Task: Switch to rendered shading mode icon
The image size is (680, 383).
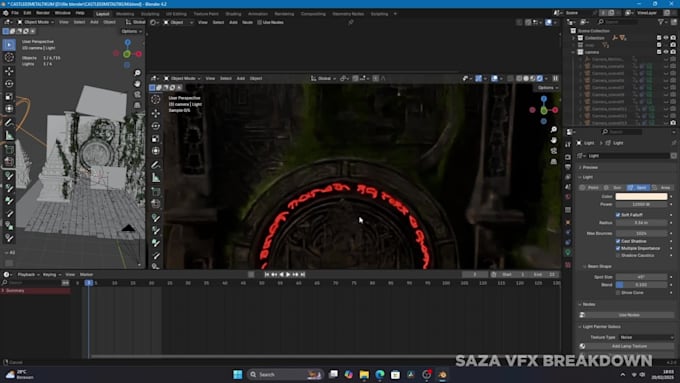Action: (540, 79)
